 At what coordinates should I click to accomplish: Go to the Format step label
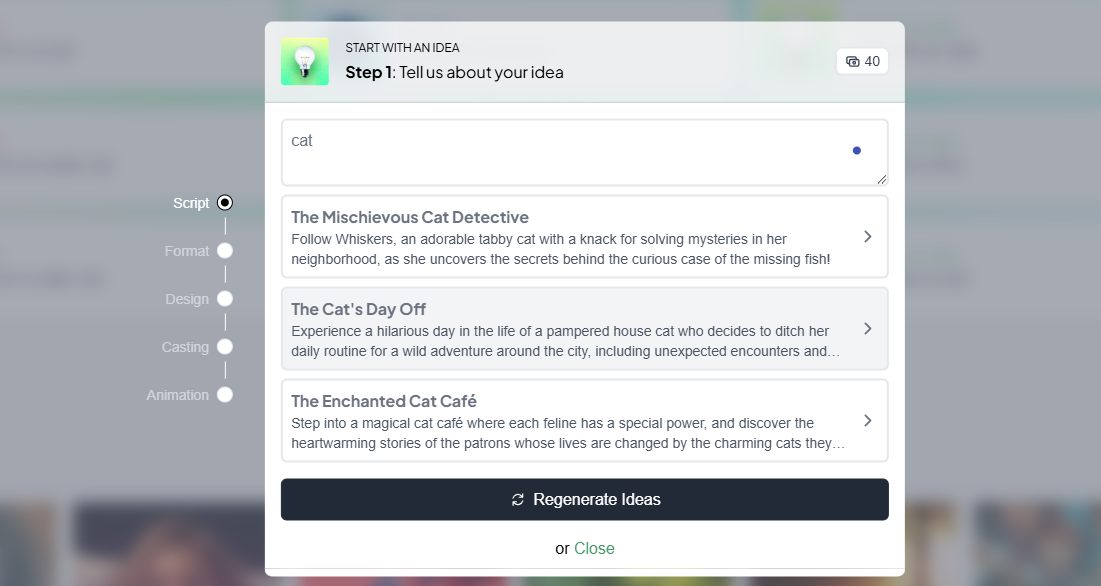click(187, 251)
